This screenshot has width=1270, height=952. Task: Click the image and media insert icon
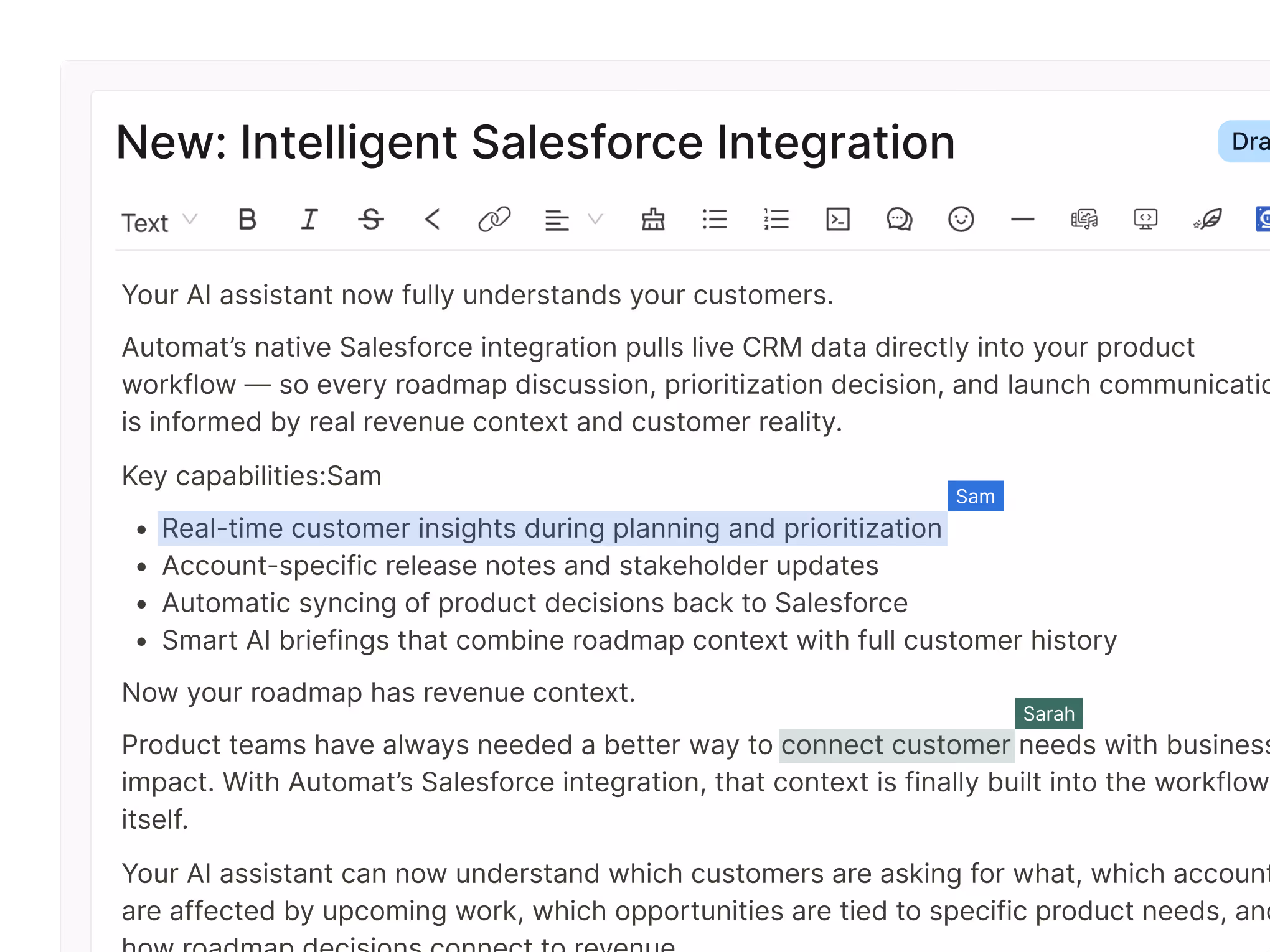coord(1084,220)
